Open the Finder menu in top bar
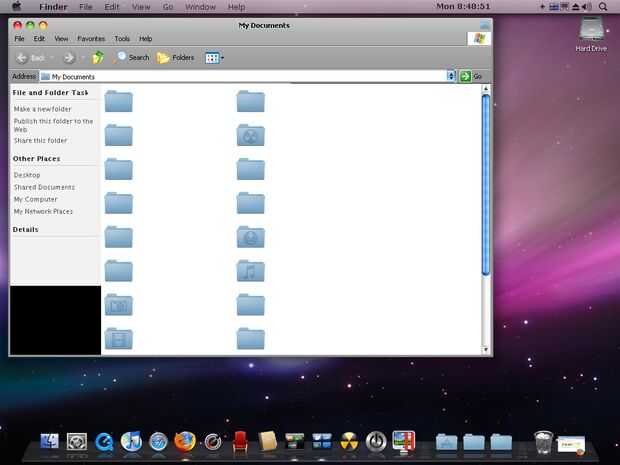 tap(53, 7)
